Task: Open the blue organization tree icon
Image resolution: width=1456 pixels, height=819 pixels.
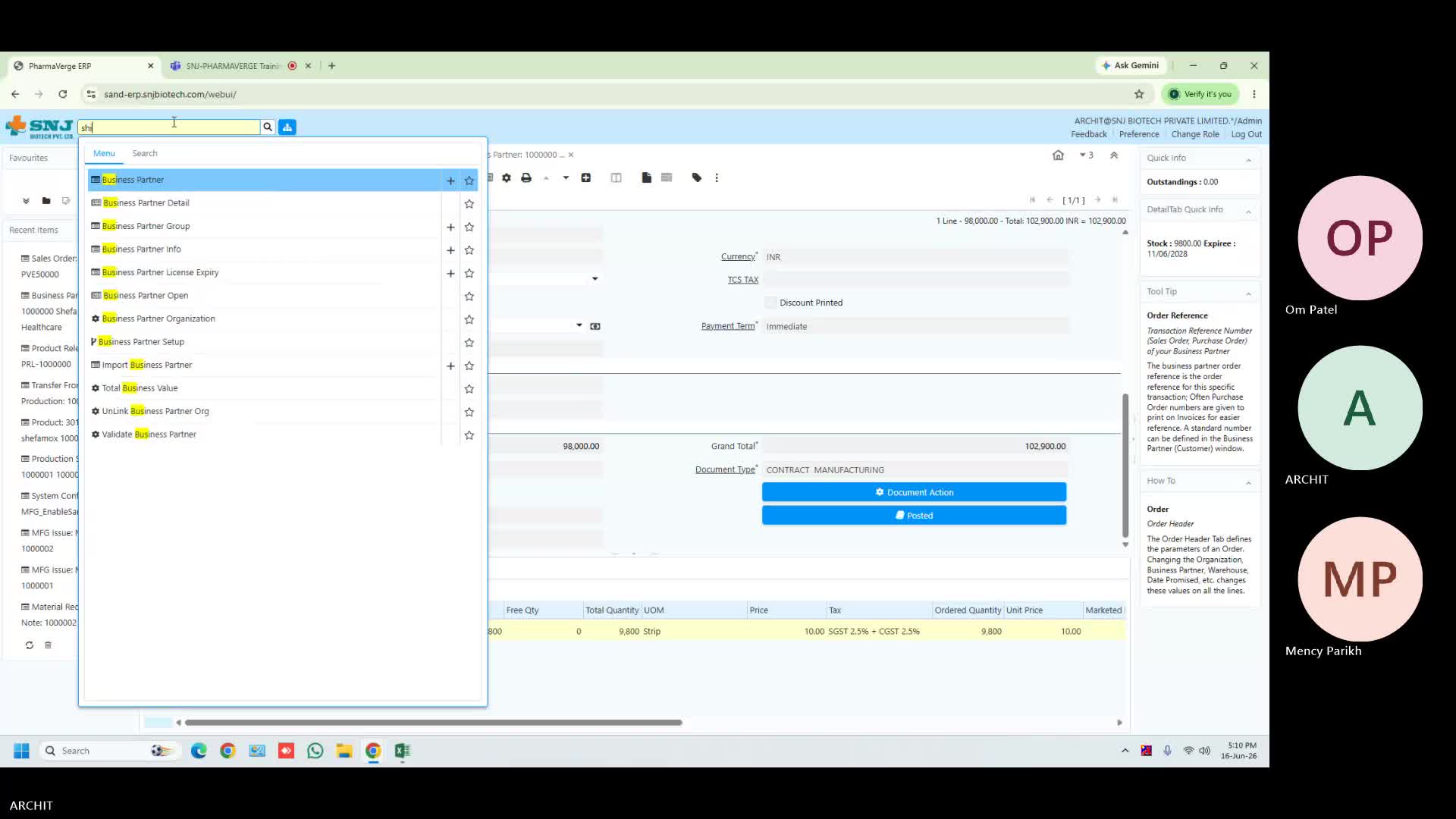Action: pos(287,127)
